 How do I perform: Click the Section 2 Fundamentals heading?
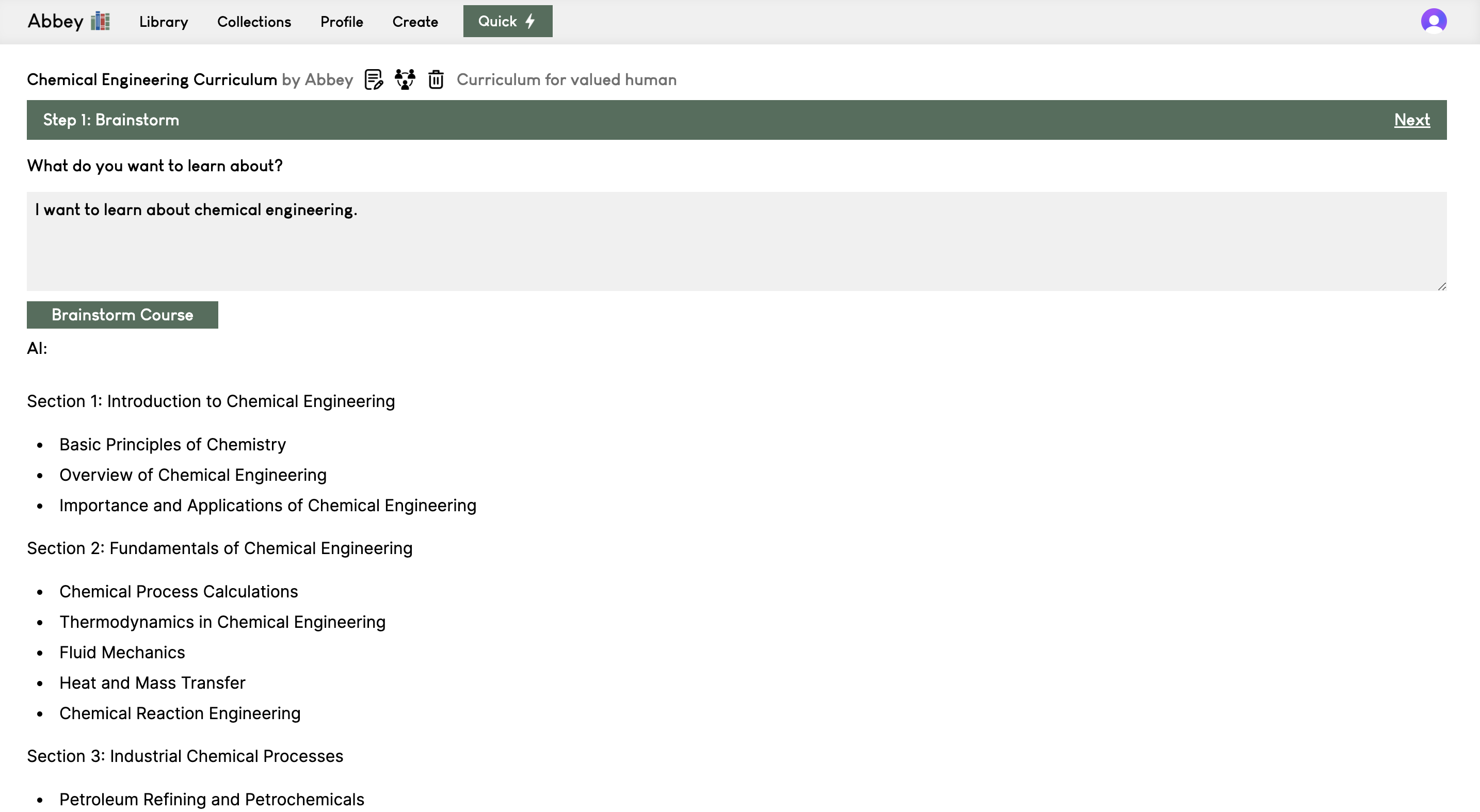[x=219, y=548]
